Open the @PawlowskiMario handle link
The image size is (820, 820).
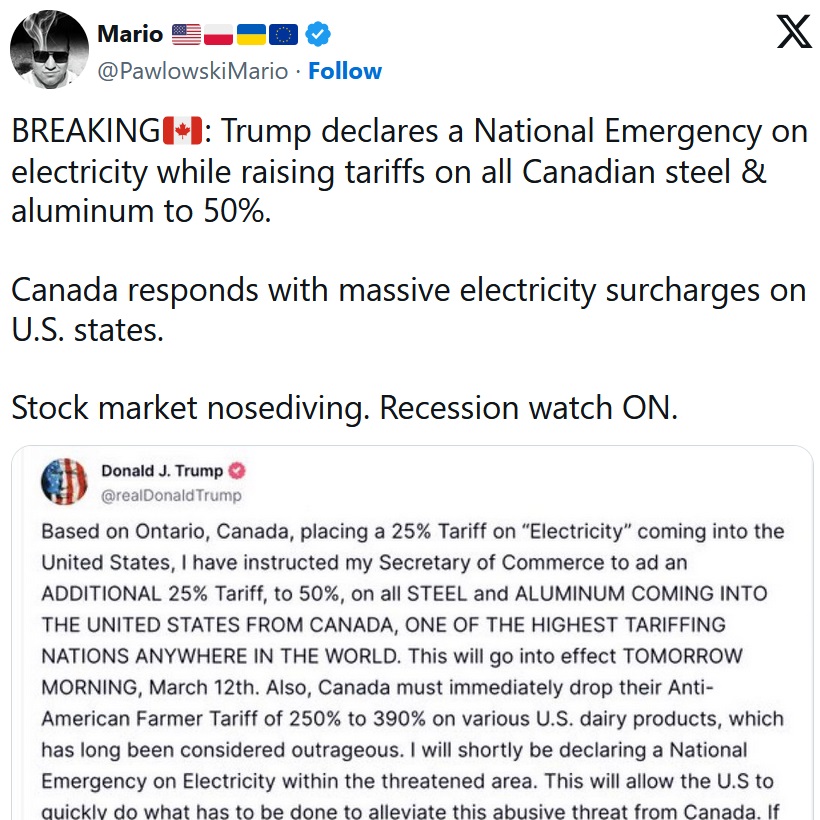click(x=192, y=71)
